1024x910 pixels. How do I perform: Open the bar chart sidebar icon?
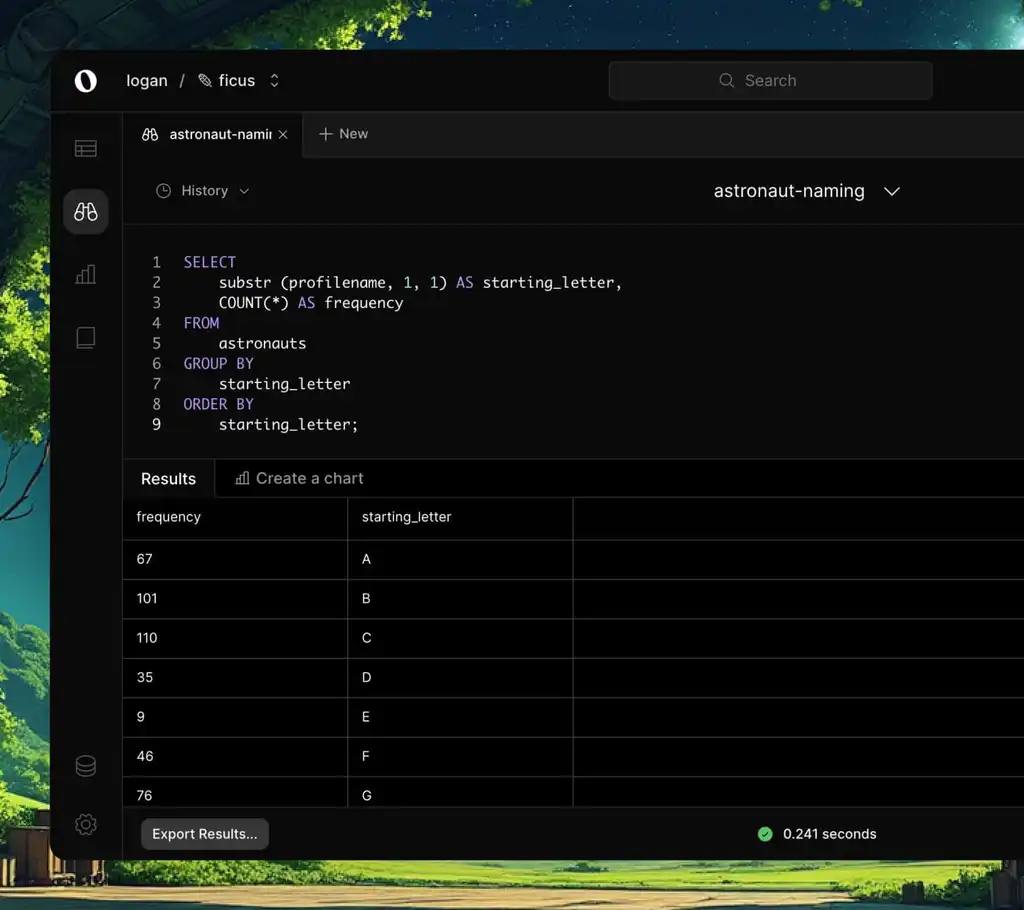point(86,274)
